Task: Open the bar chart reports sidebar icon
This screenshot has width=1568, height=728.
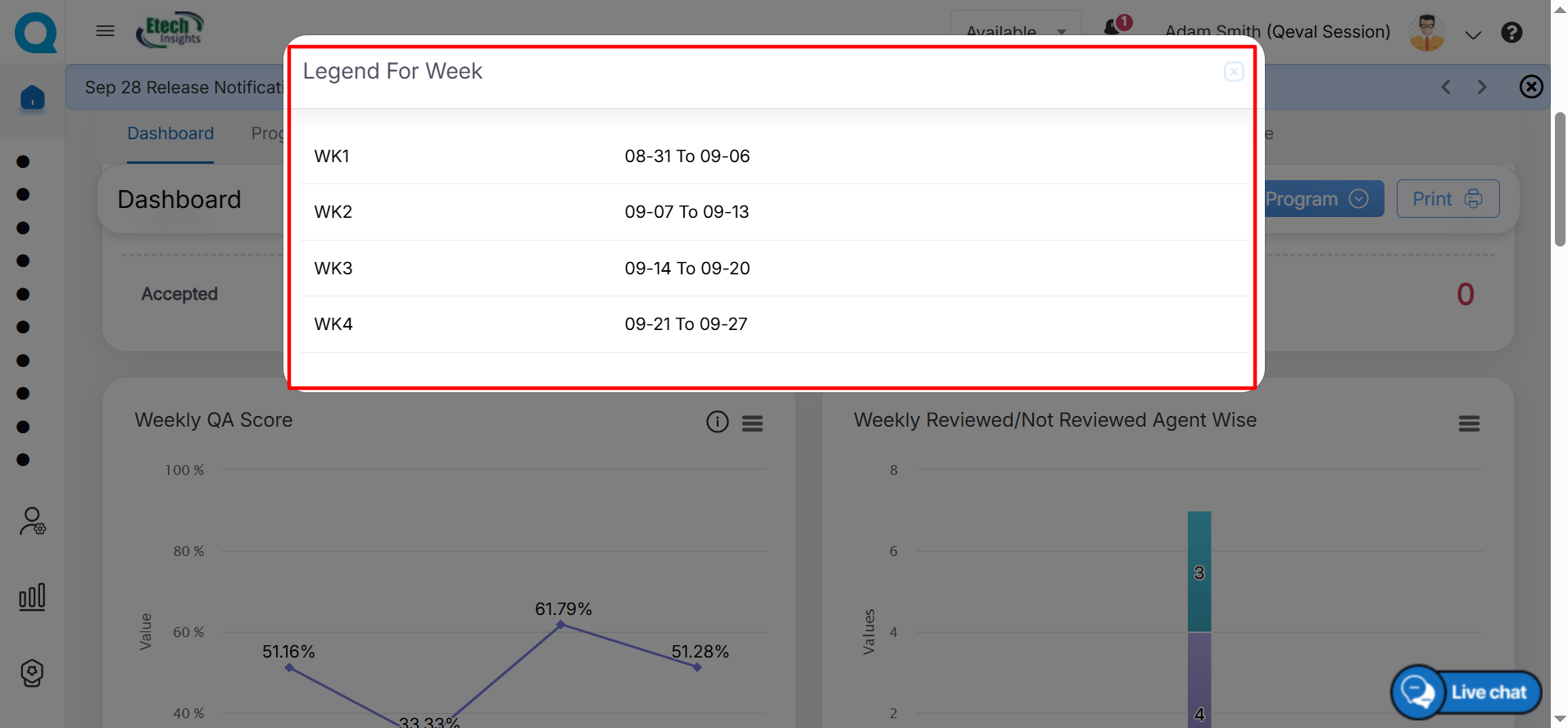Action: 32,597
